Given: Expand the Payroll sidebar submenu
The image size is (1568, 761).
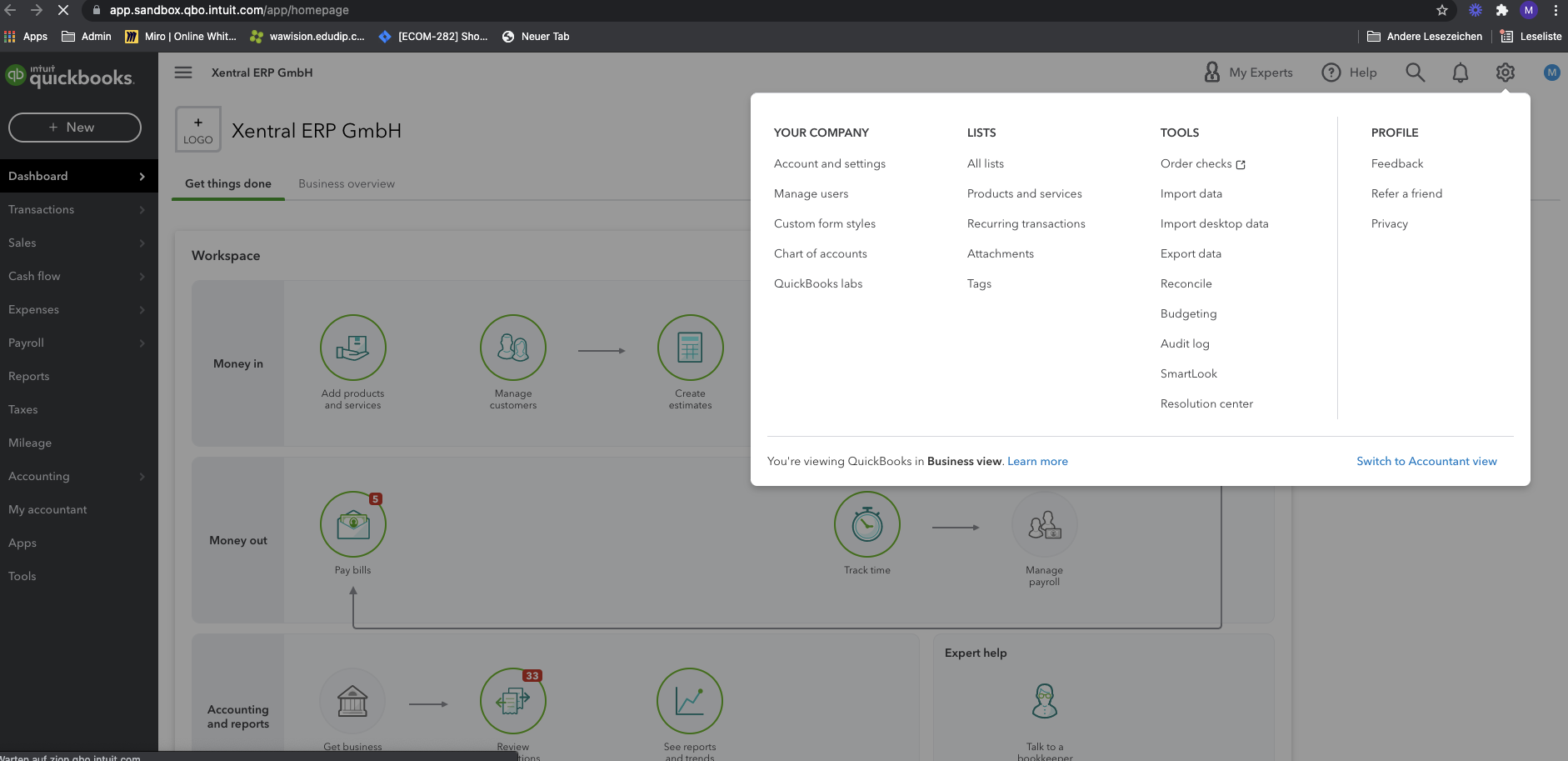Looking at the screenshot, I should (142, 343).
